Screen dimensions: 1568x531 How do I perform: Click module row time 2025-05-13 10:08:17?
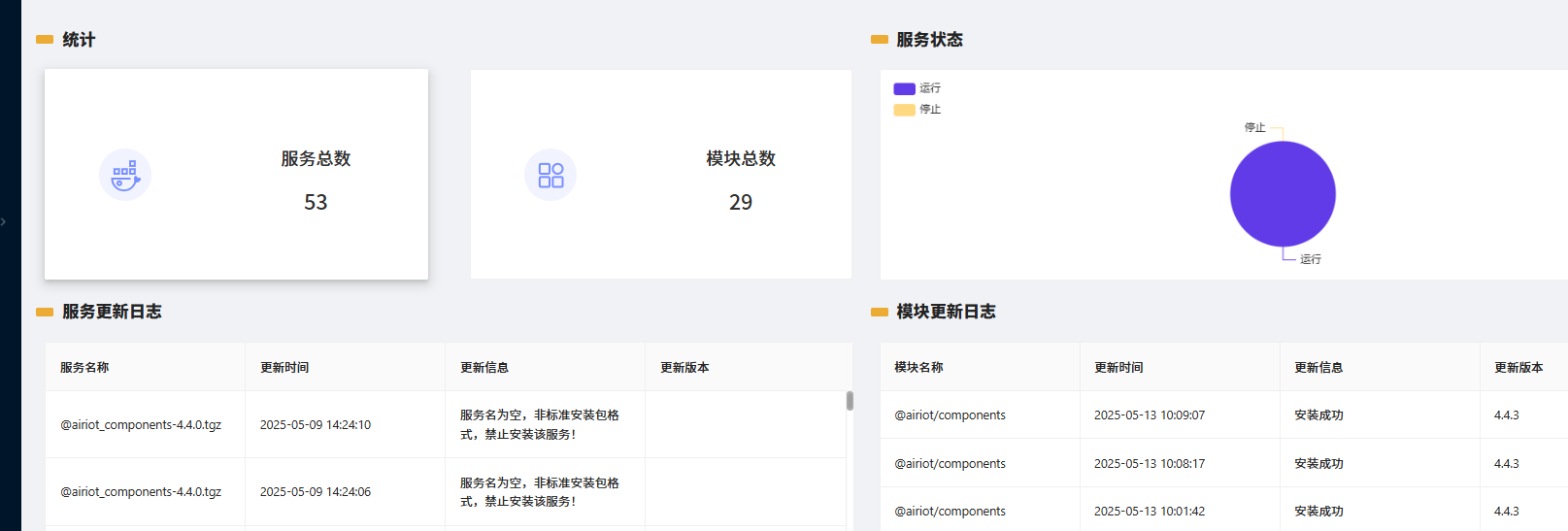1150,464
